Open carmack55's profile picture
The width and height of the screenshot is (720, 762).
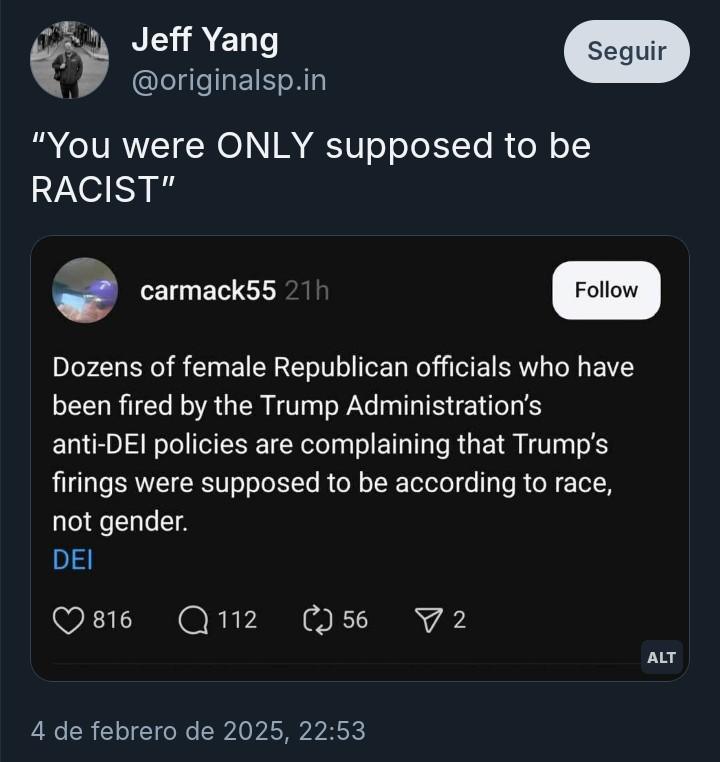point(85,290)
